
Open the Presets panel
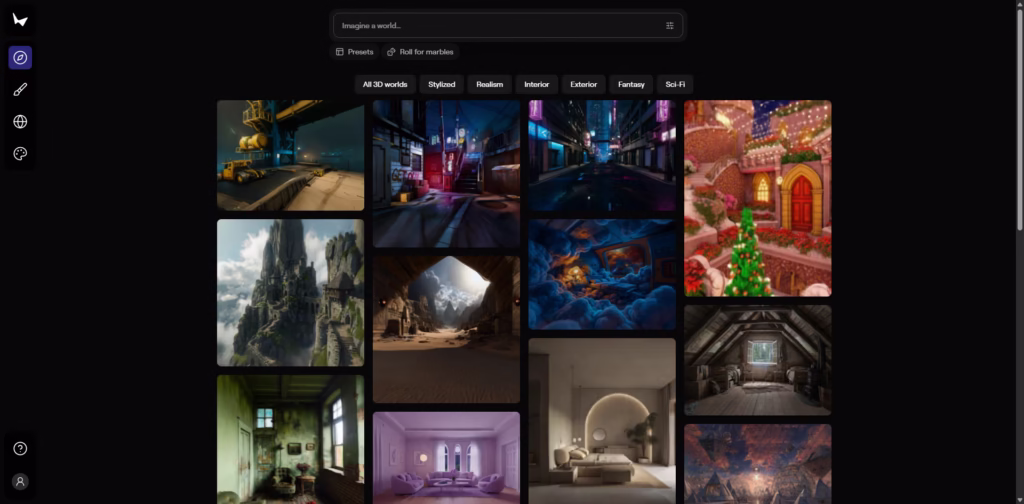pos(355,52)
